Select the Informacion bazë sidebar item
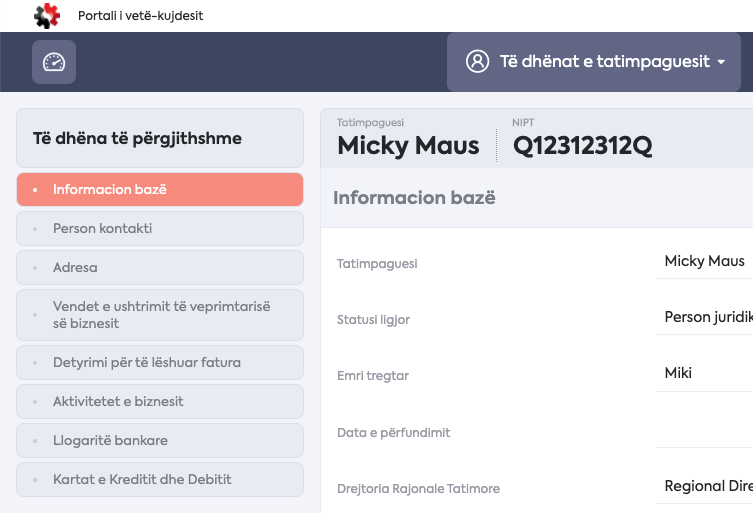The height and width of the screenshot is (513, 753). pyautogui.click(x=160, y=189)
